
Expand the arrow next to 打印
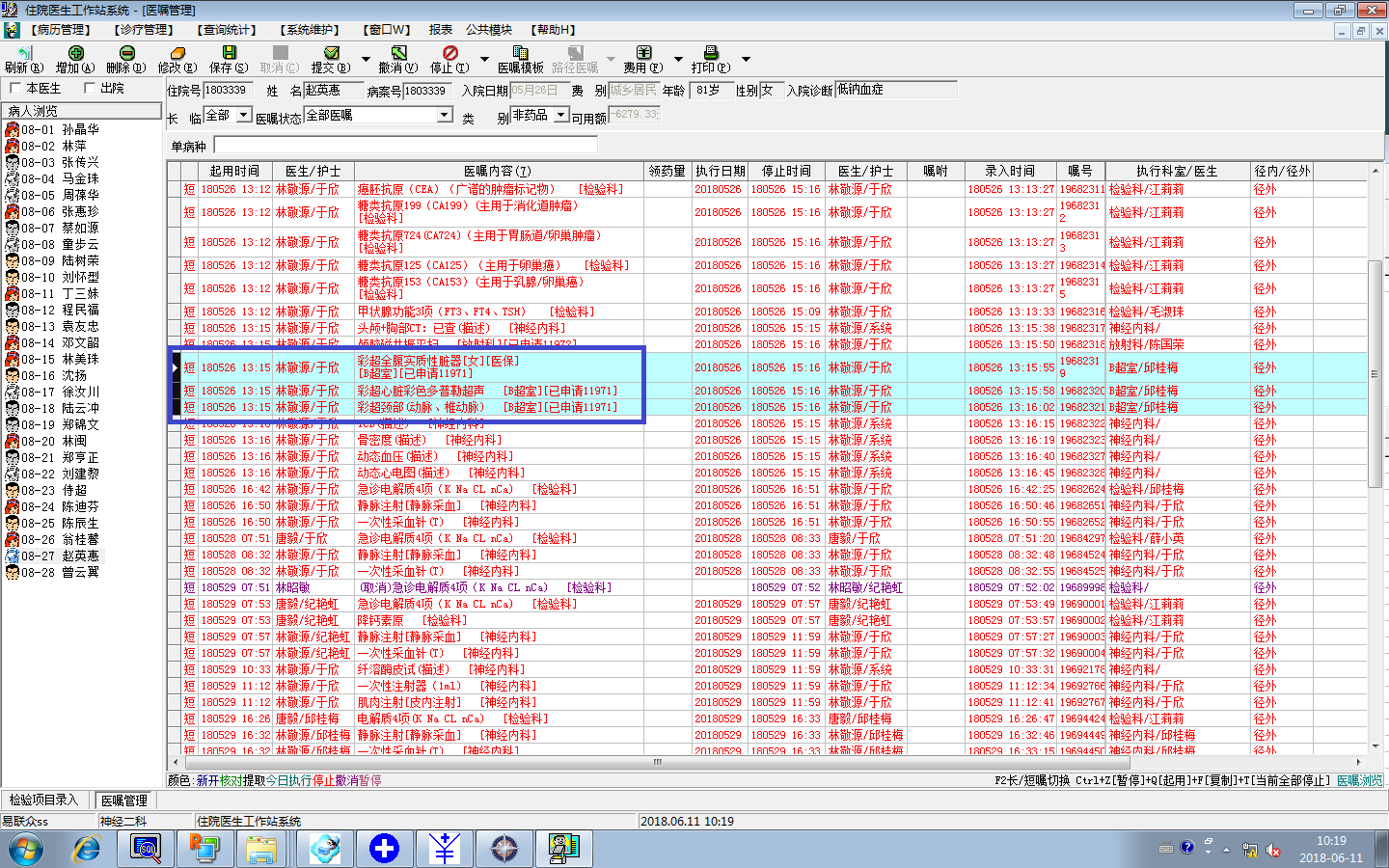[x=746, y=60]
